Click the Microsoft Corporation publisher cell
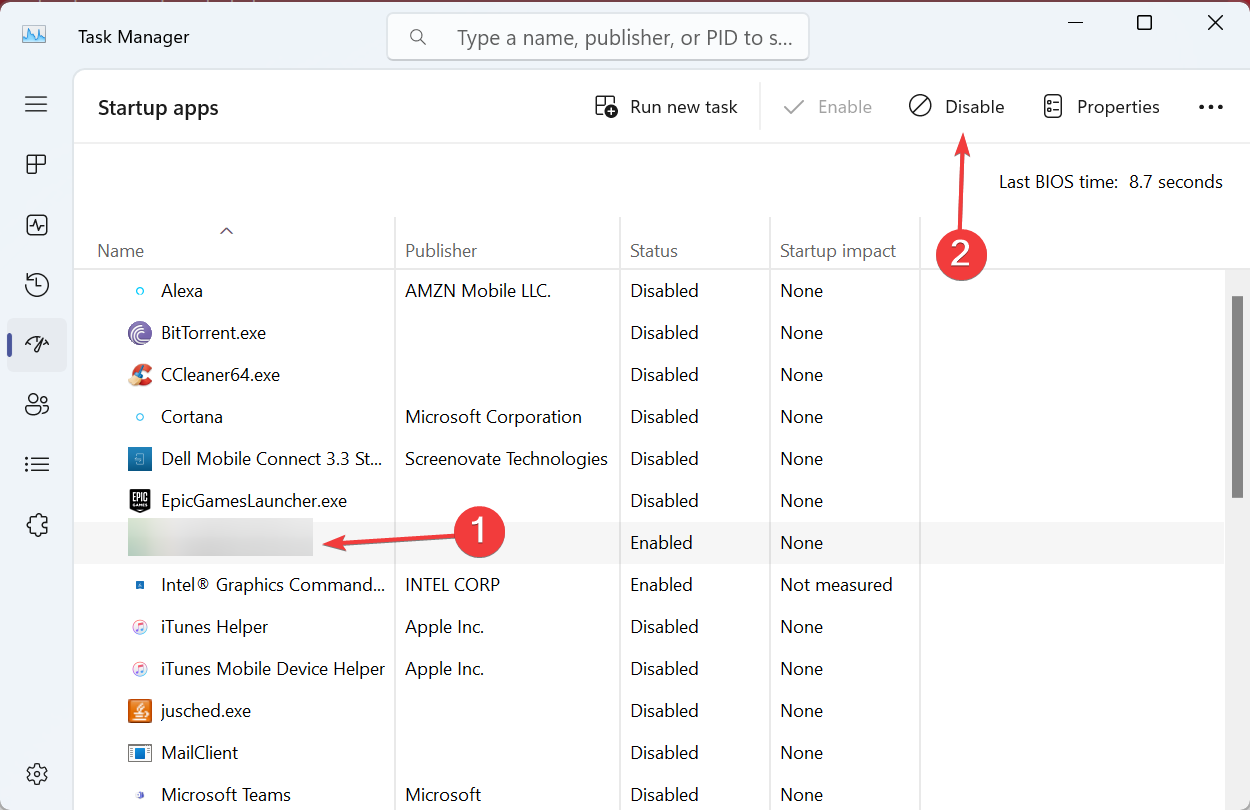The image size is (1250, 810). click(493, 417)
